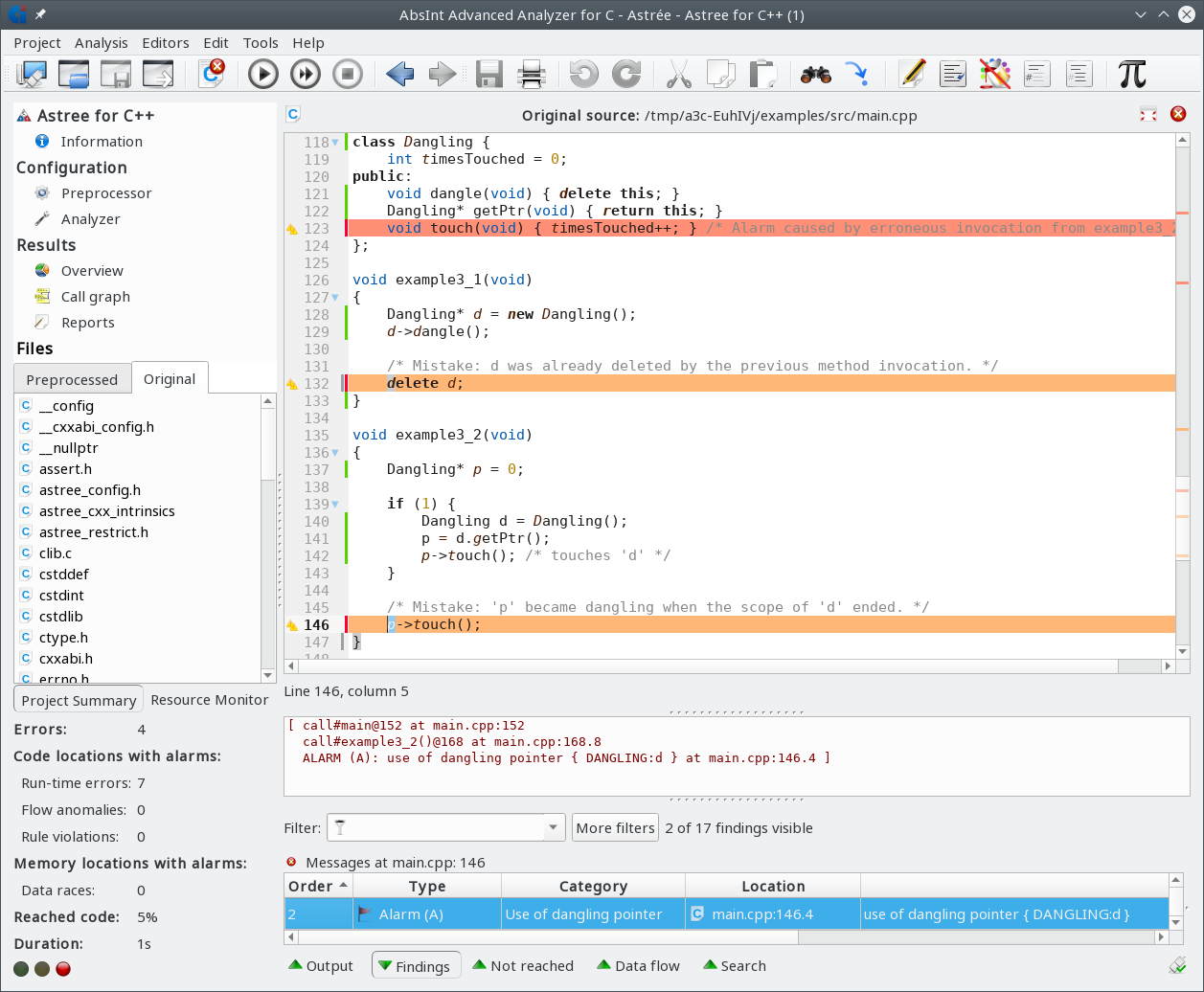Switch to the Original files tab

pos(170,379)
